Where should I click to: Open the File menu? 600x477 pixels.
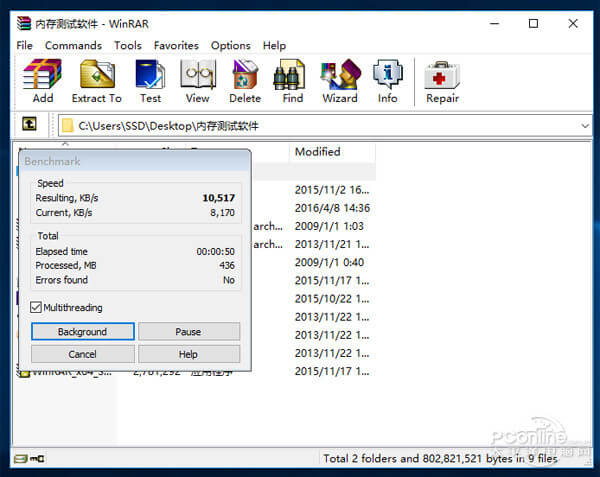pyautogui.click(x=25, y=45)
